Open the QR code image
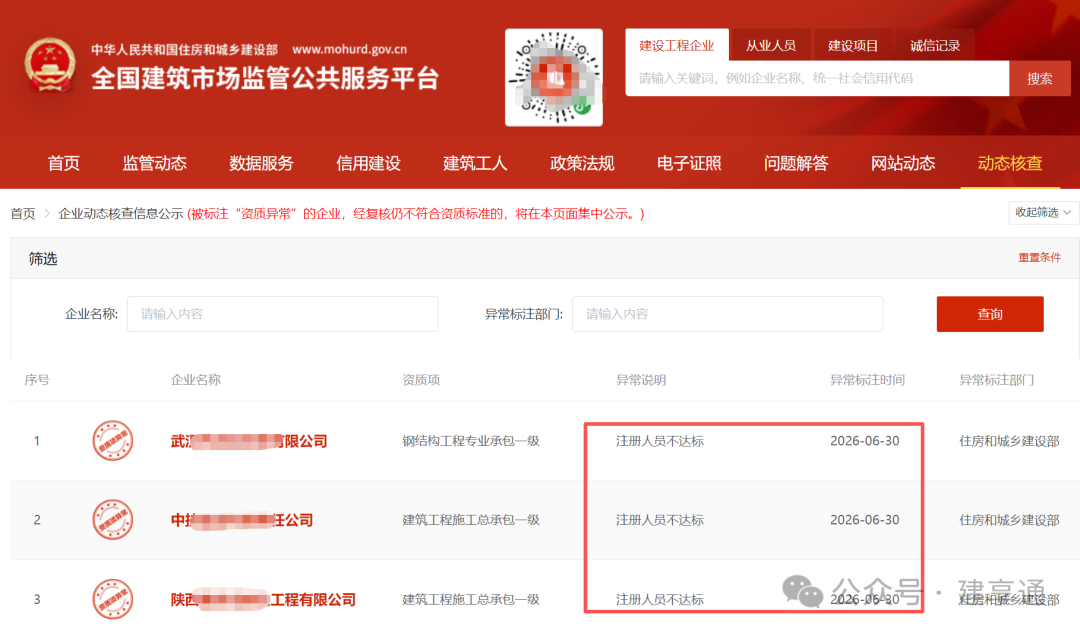 554,77
